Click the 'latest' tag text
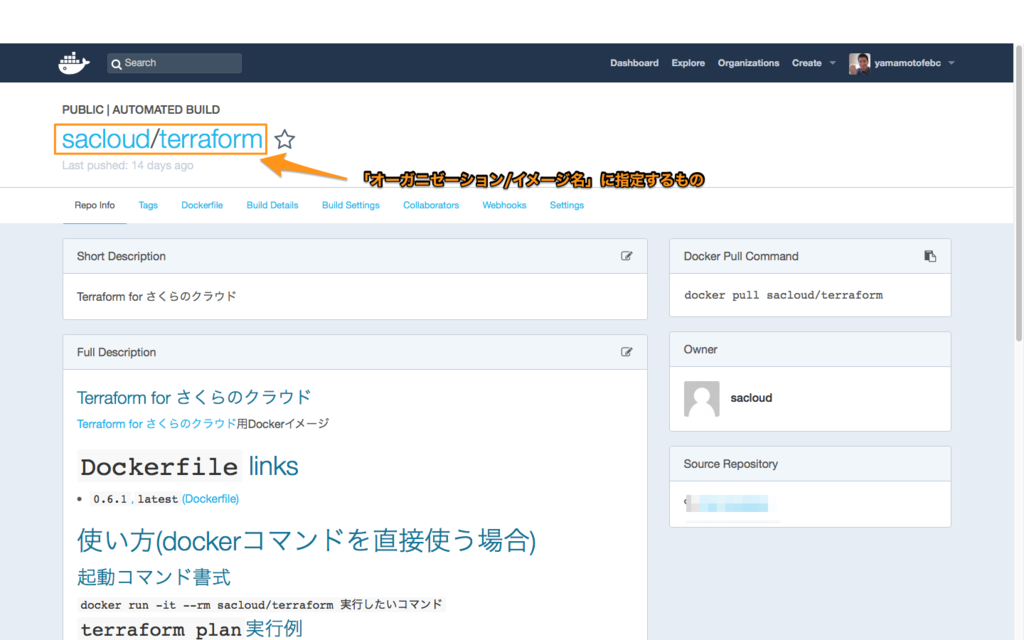1024x640 pixels. [157, 499]
